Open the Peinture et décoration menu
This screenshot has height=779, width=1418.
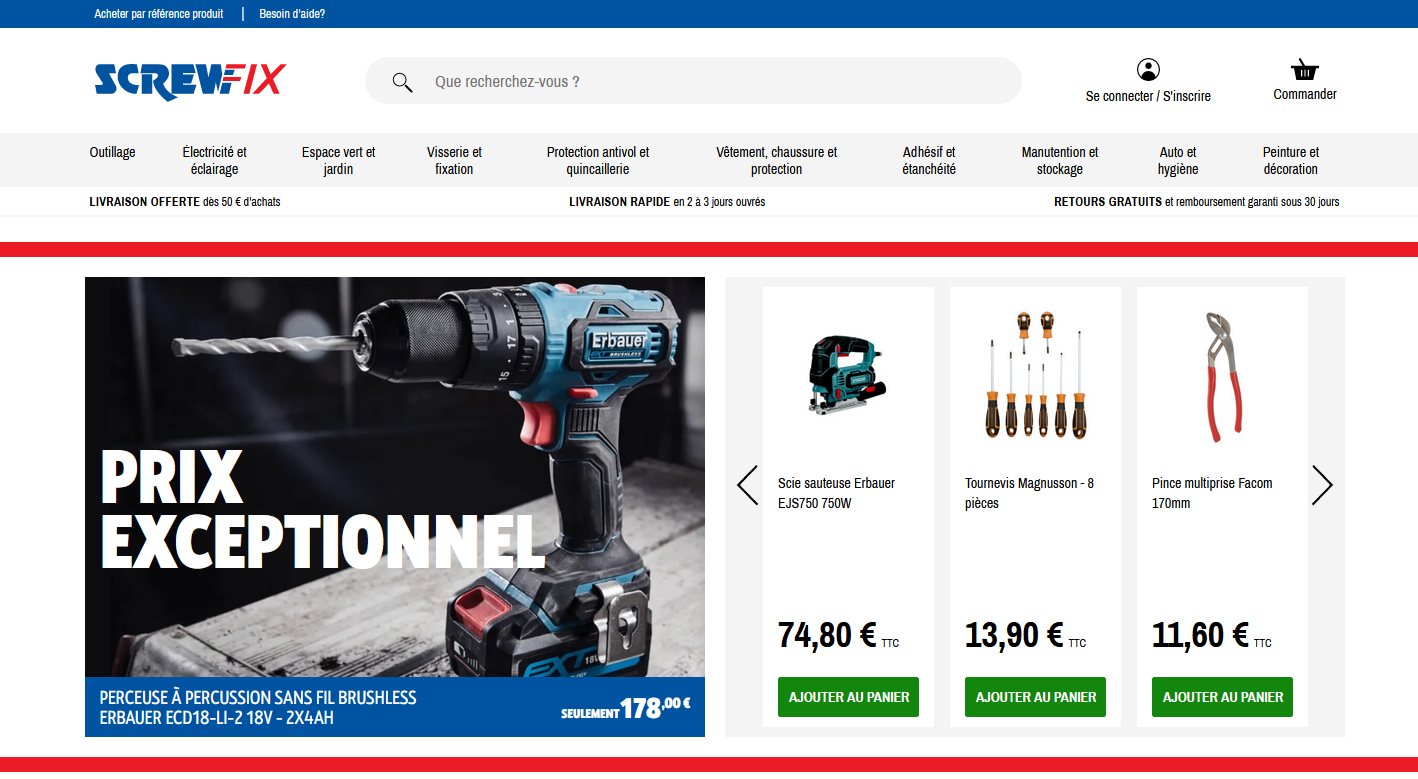pyautogui.click(x=1290, y=160)
